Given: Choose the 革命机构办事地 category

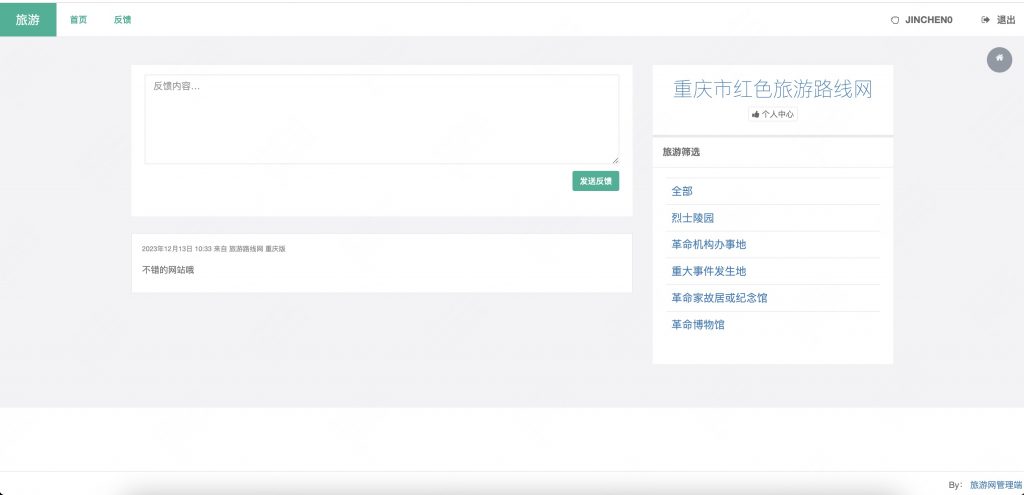Looking at the screenshot, I should (x=708, y=245).
